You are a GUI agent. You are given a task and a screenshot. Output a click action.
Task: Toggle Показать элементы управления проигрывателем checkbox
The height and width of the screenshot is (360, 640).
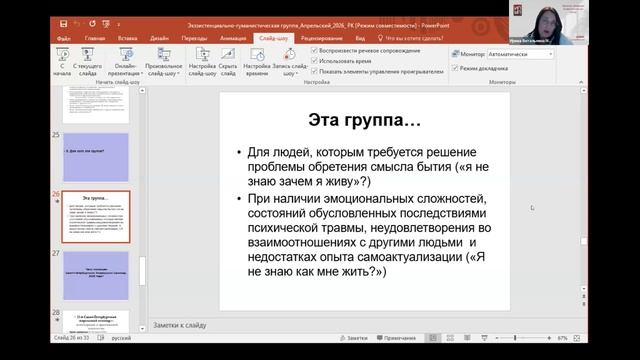pyautogui.click(x=314, y=71)
